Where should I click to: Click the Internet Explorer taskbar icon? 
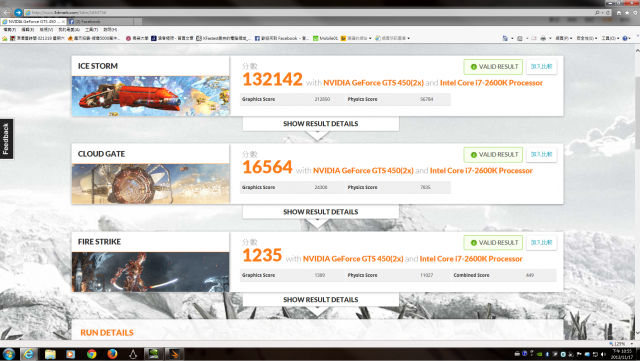[28, 354]
